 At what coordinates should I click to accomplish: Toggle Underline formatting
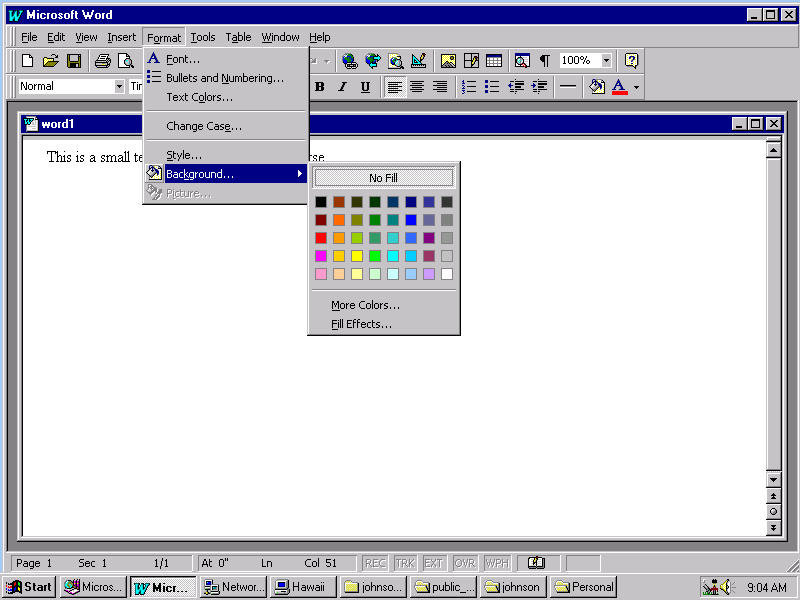point(365,87)
